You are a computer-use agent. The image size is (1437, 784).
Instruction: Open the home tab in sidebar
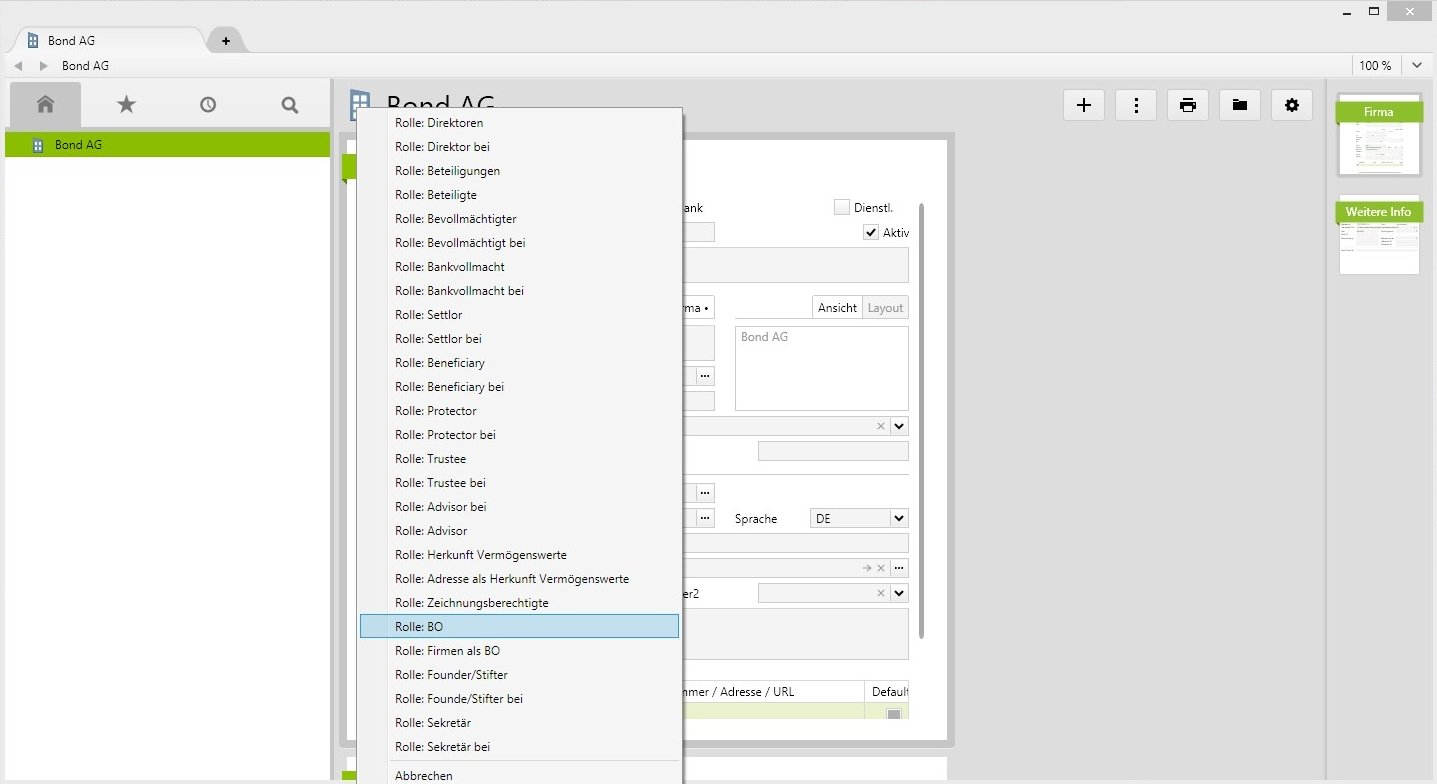(45, 104)
